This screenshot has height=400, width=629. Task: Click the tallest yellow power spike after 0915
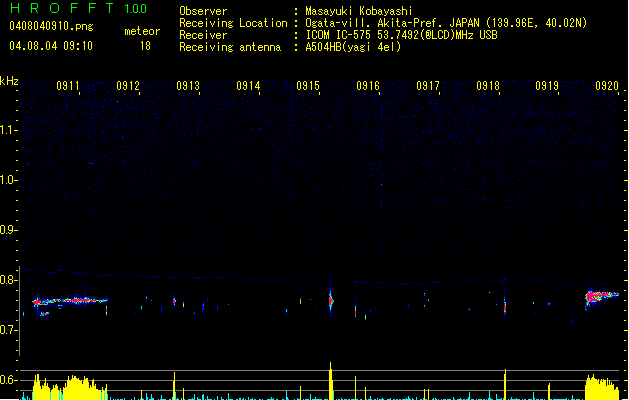[331, 381]
